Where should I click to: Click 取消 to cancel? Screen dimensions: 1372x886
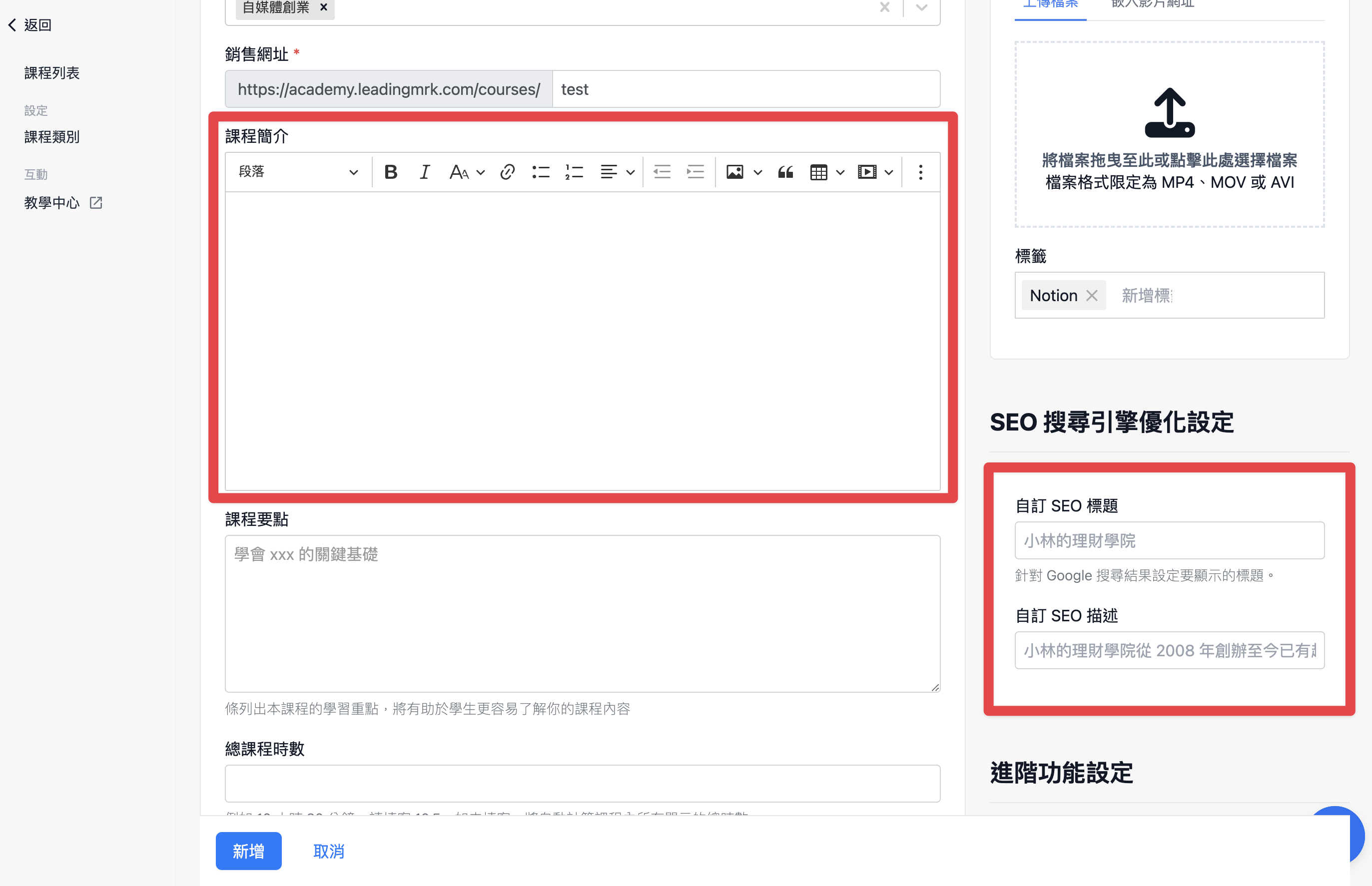tap(329, 852)
